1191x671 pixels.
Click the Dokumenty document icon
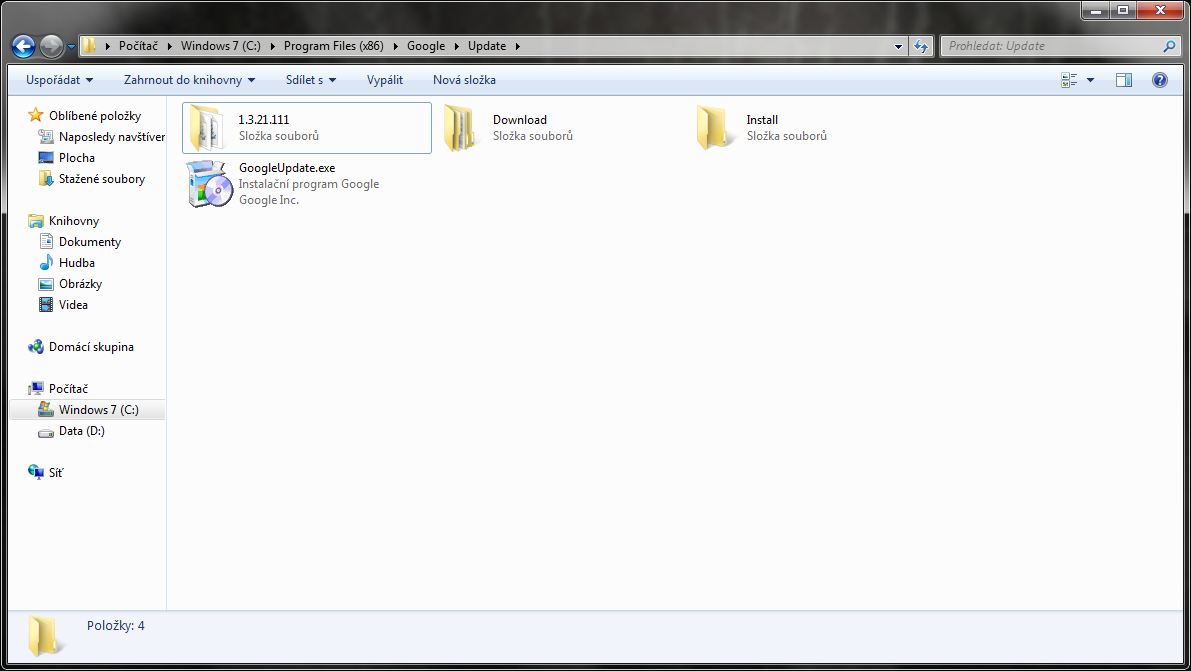pos(46,242)
